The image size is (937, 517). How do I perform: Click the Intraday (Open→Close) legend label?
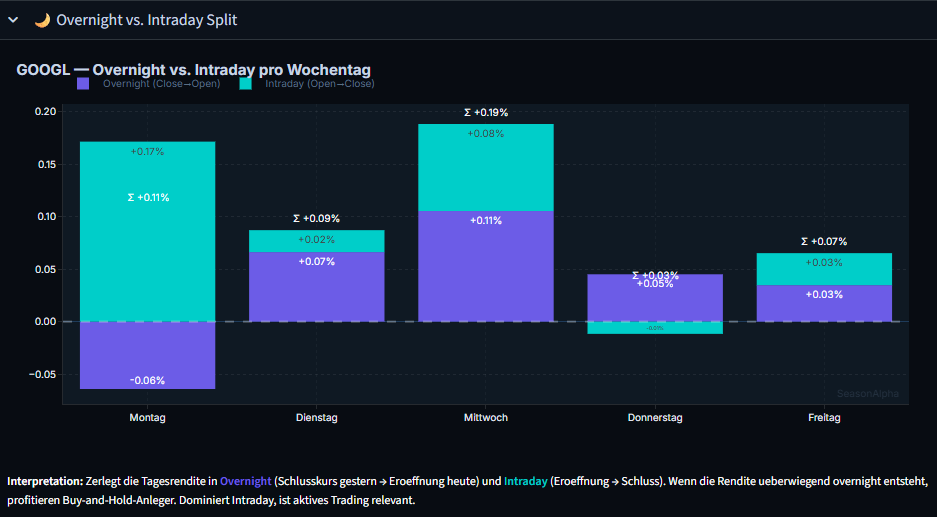(320, 84)
